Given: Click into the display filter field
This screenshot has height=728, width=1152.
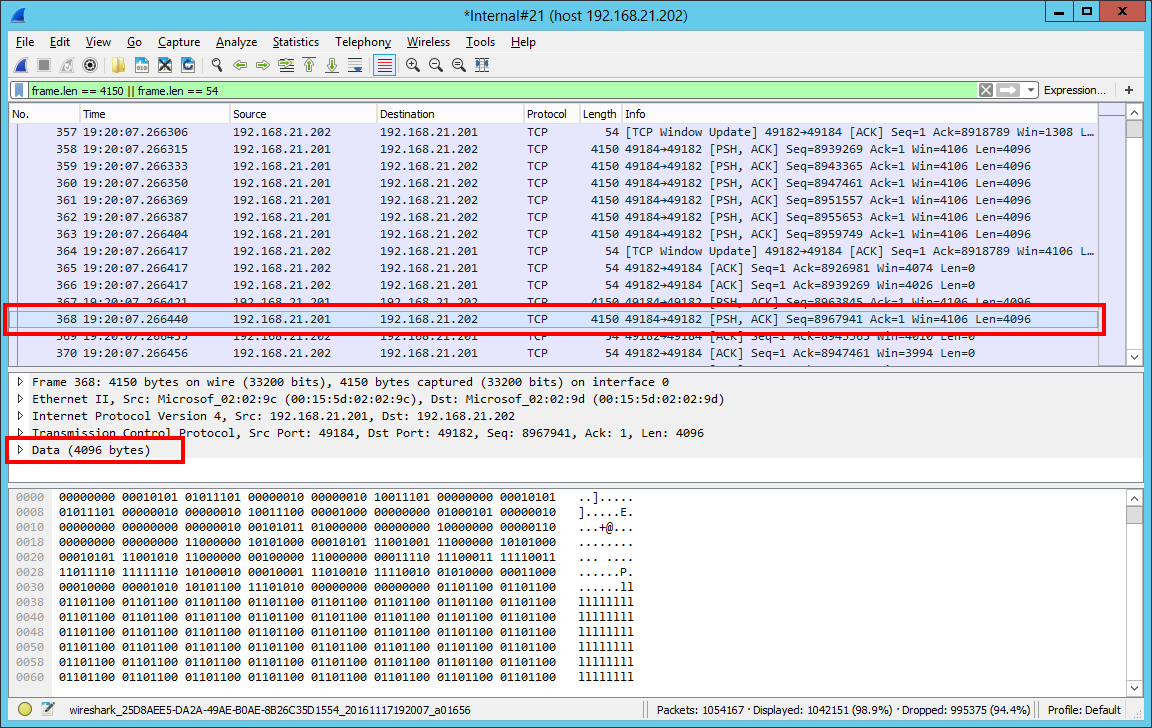Looking at the screenshot, I should 503,90.
